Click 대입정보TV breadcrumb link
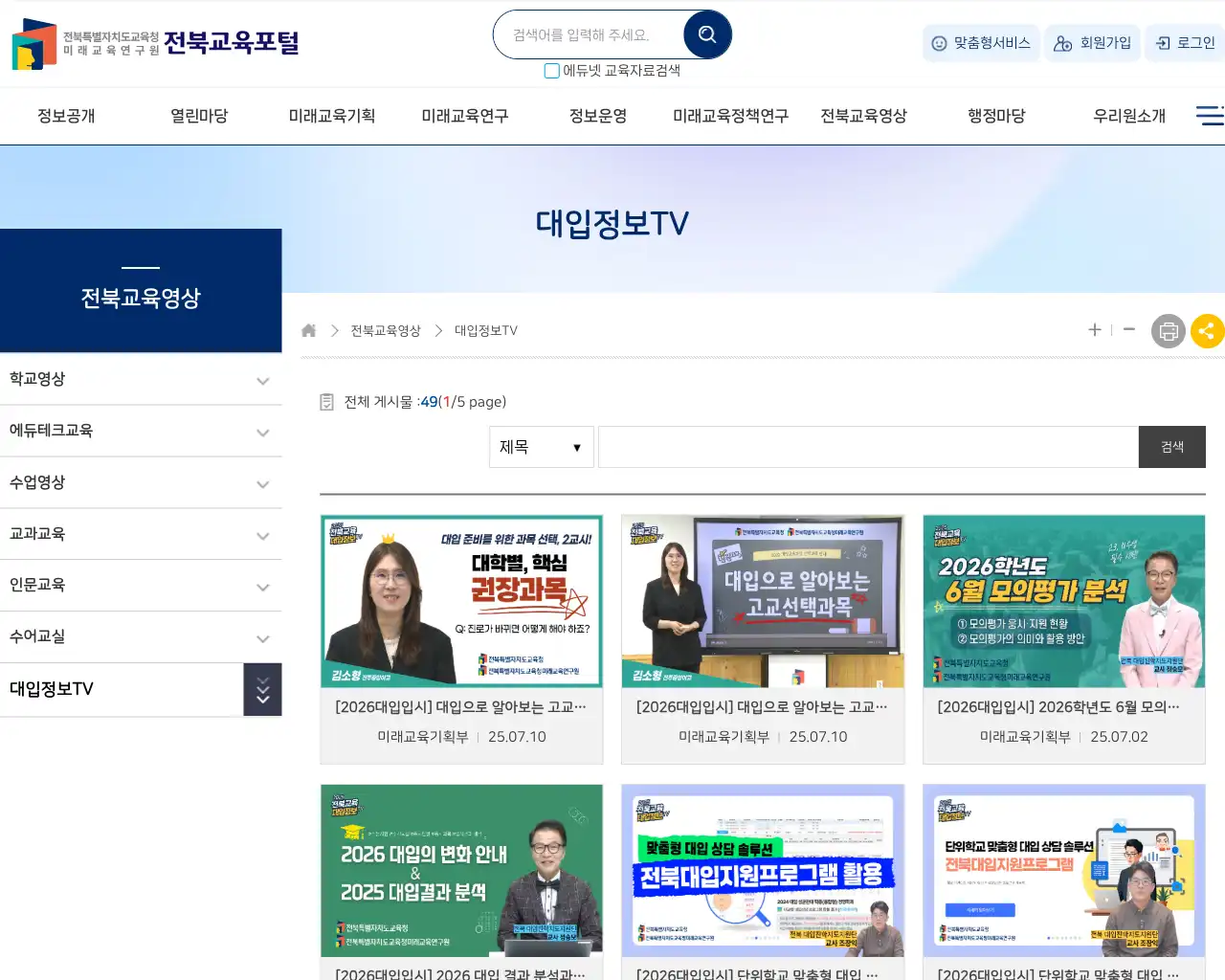The width and height of the screenshot is (1225, 980). tap(486, 330)
